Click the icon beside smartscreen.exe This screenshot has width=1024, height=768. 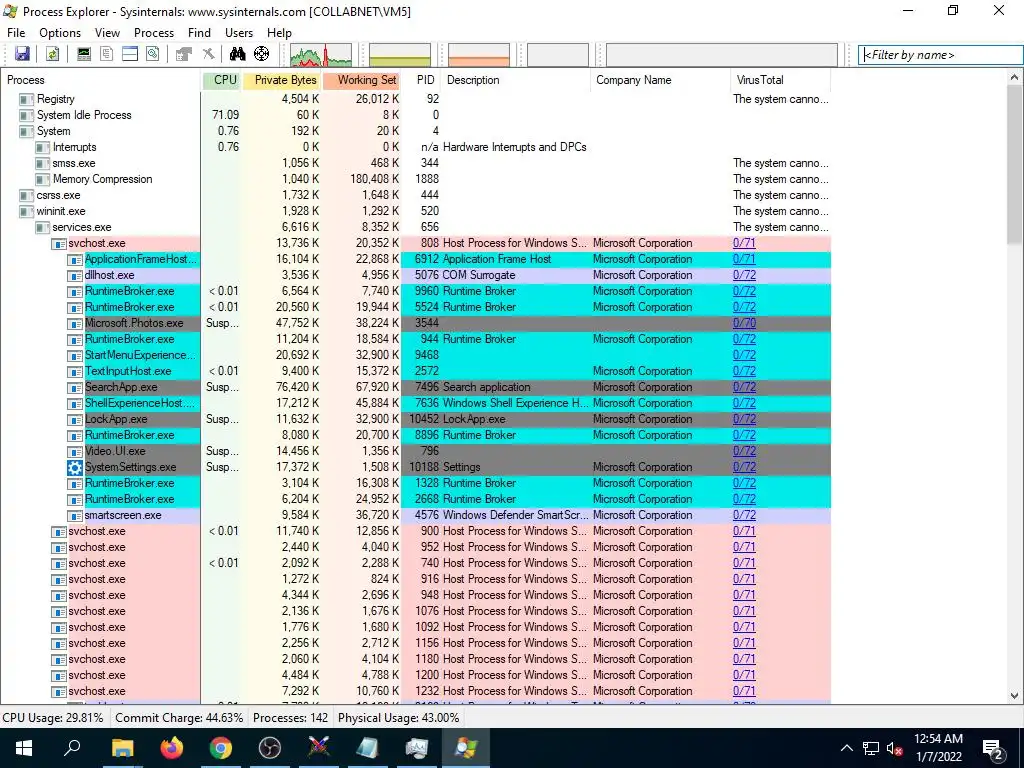[74, 515]
